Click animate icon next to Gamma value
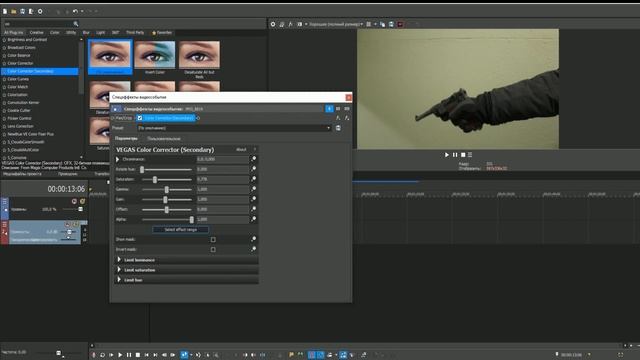The image size is (640, 360). click(253, 189)
